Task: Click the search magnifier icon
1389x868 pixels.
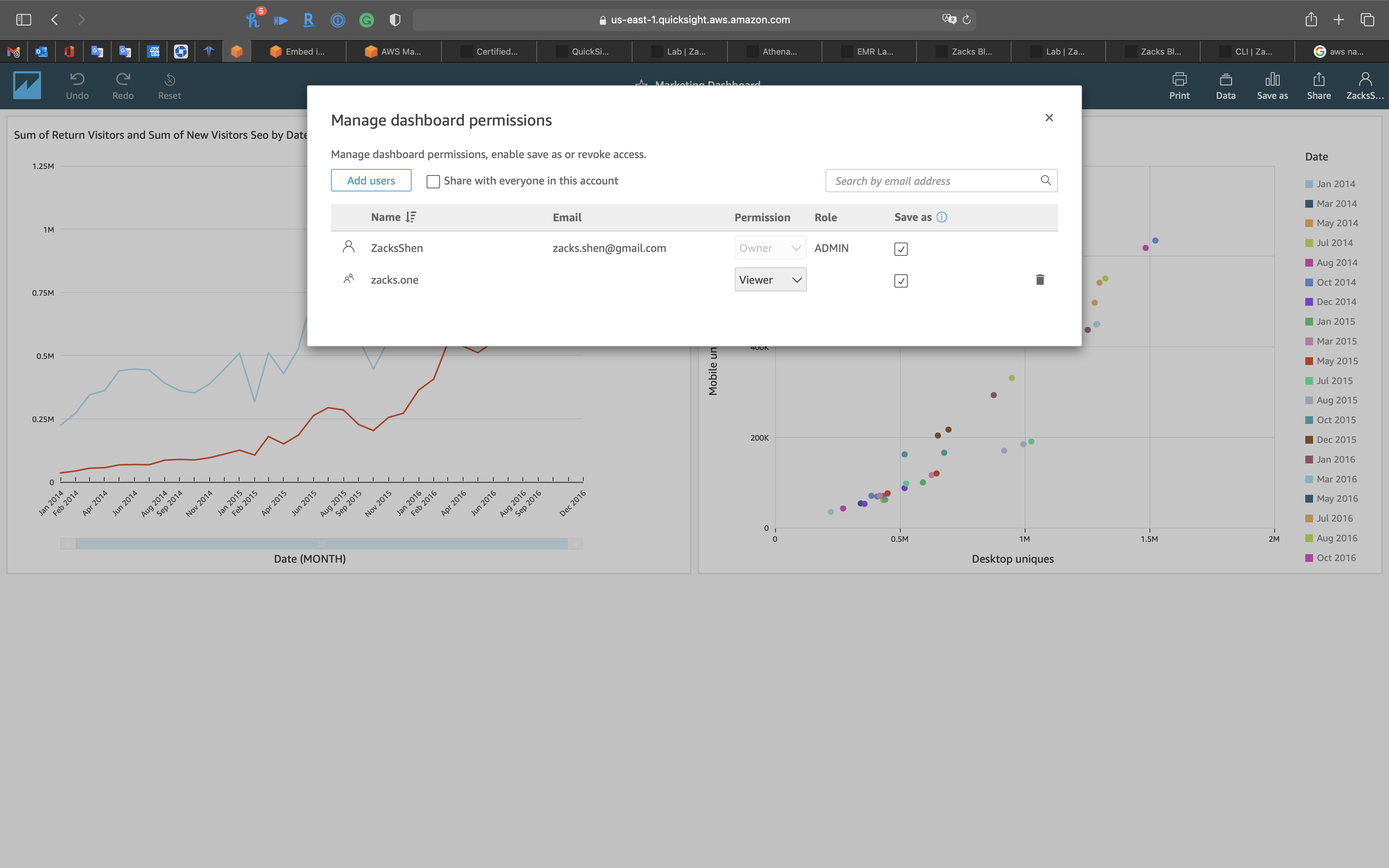Action: pos(1045,180)
